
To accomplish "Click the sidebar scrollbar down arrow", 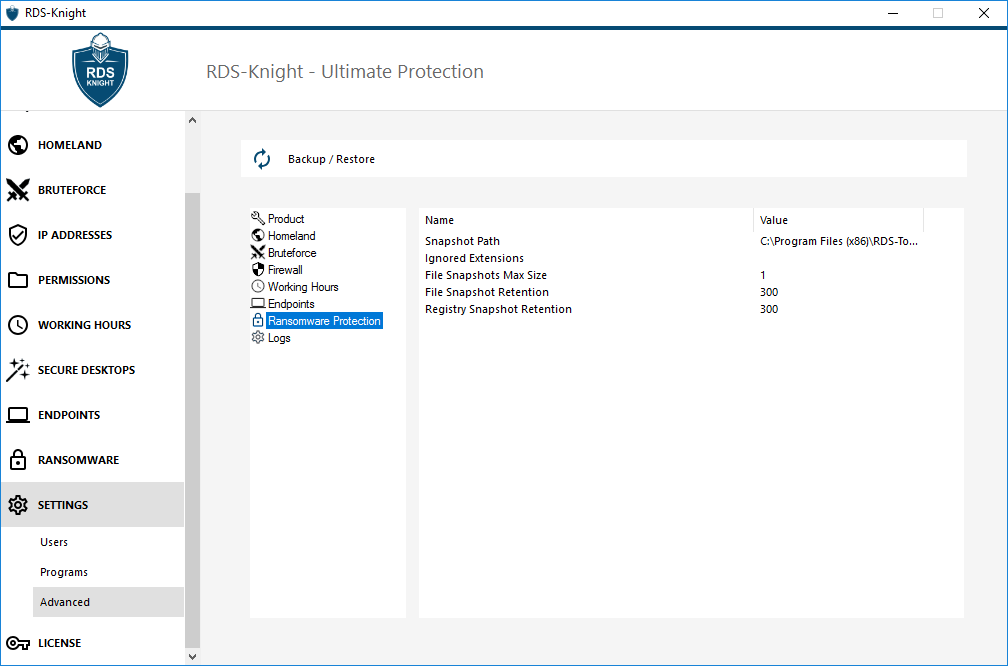I will (x=192, y=656).
